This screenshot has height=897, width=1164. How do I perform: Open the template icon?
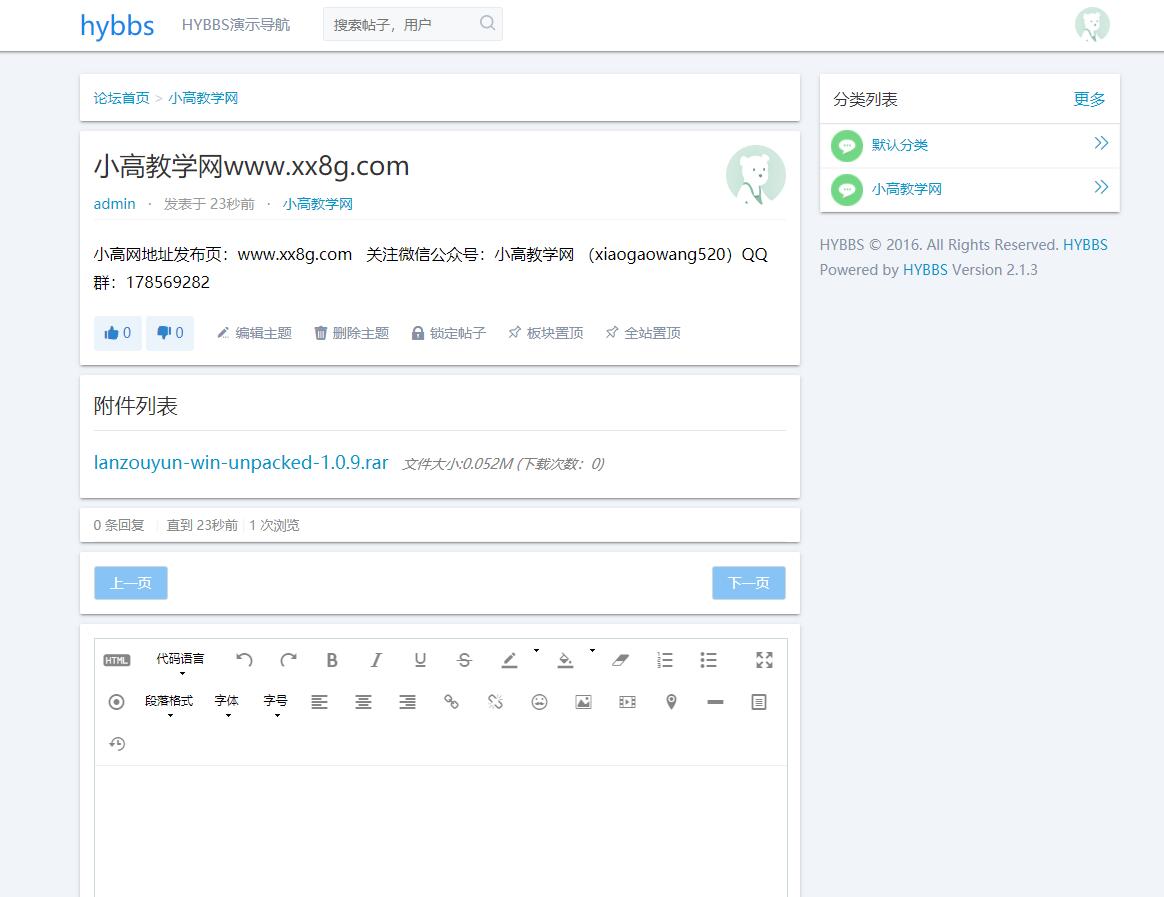[759, 702]
